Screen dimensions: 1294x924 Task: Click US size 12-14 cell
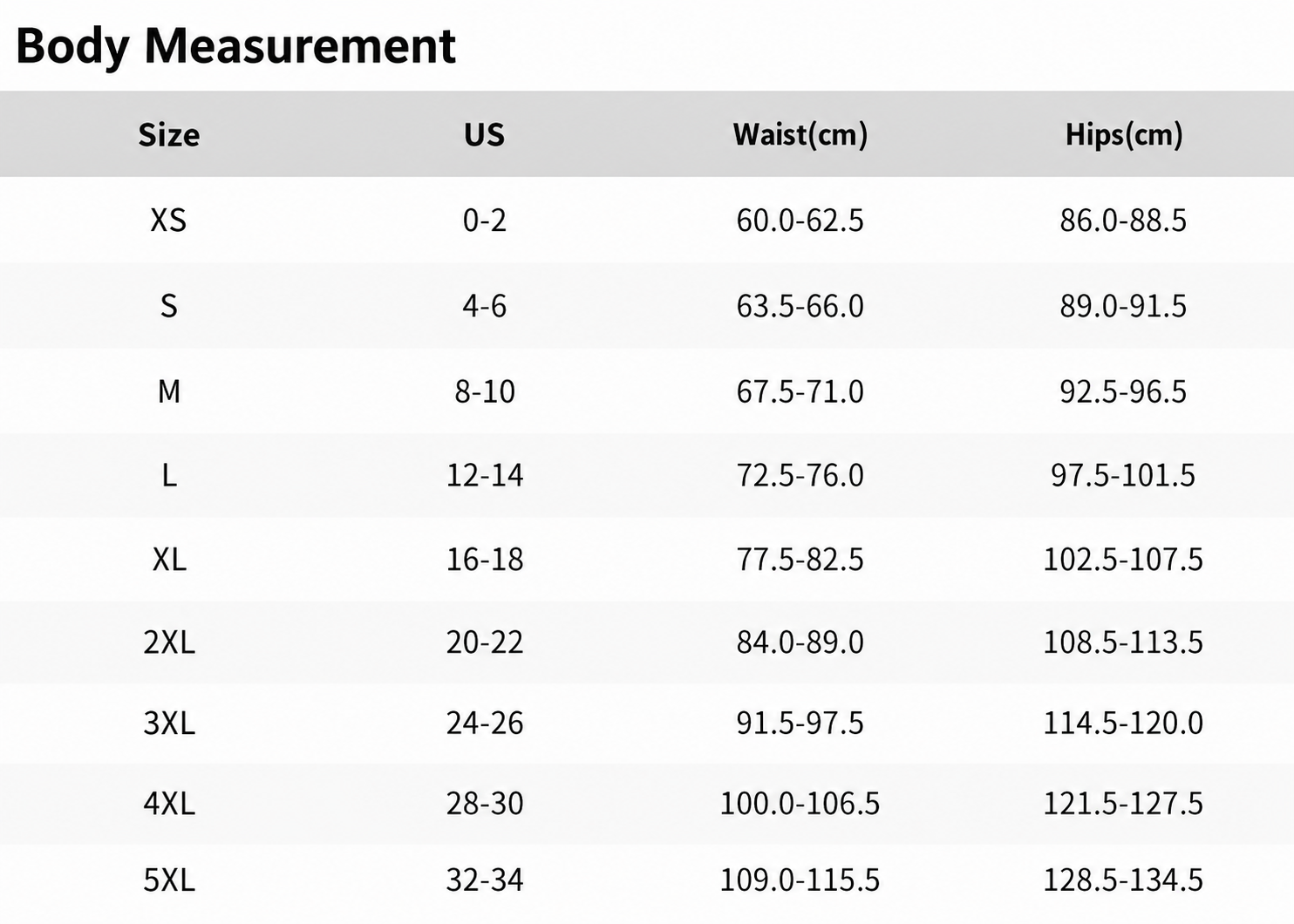tap(485, 475)
